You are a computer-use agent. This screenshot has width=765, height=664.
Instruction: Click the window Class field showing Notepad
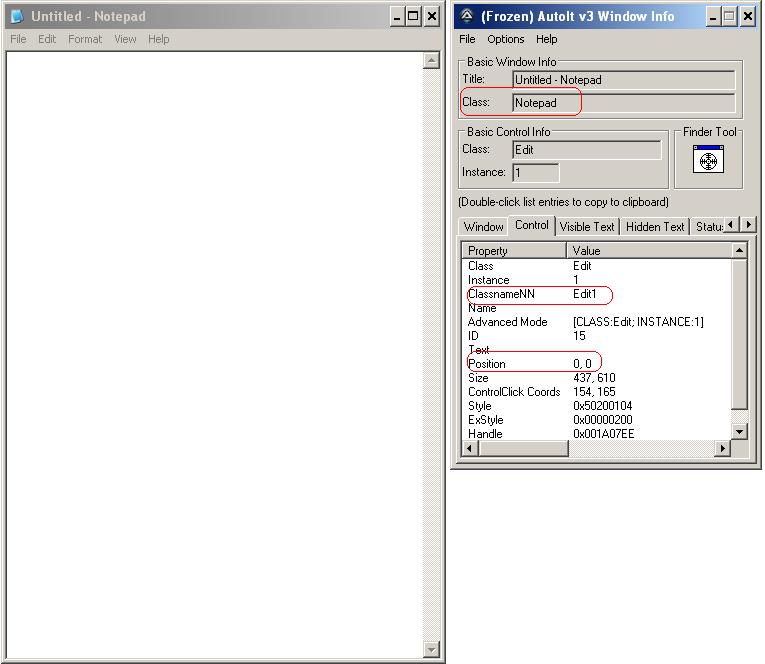click(x=624, y=103)
